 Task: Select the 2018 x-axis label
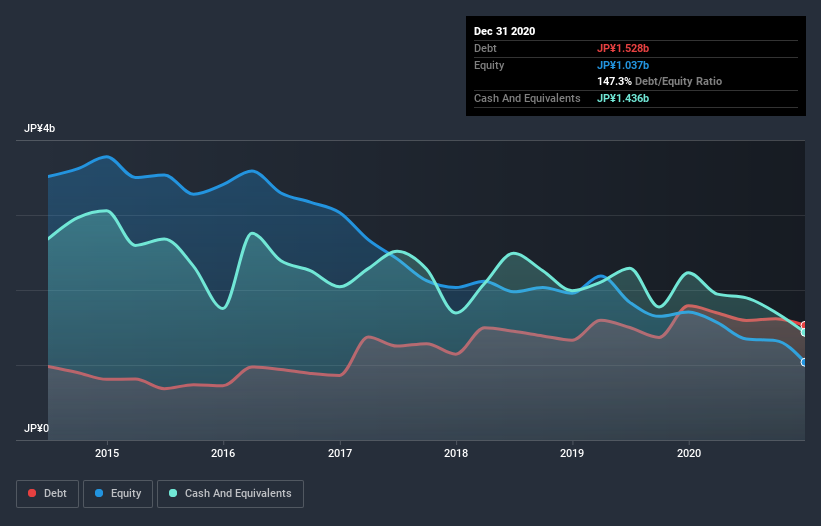456,453
